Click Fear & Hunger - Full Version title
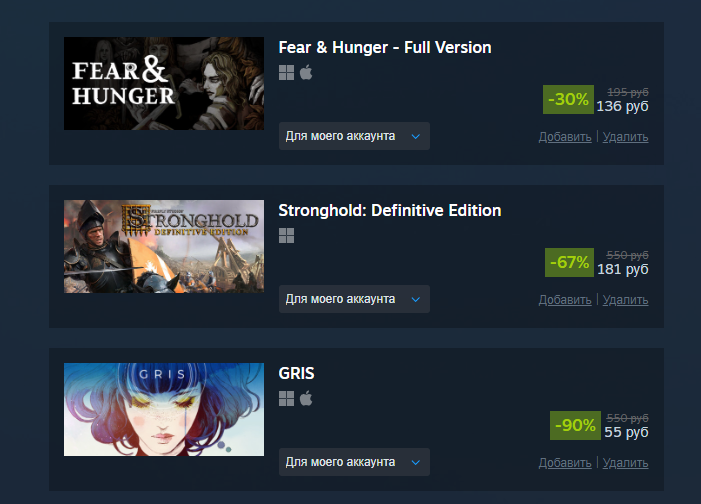The width and height of the screenshot is (701, 504). click(x=385, y=47)
